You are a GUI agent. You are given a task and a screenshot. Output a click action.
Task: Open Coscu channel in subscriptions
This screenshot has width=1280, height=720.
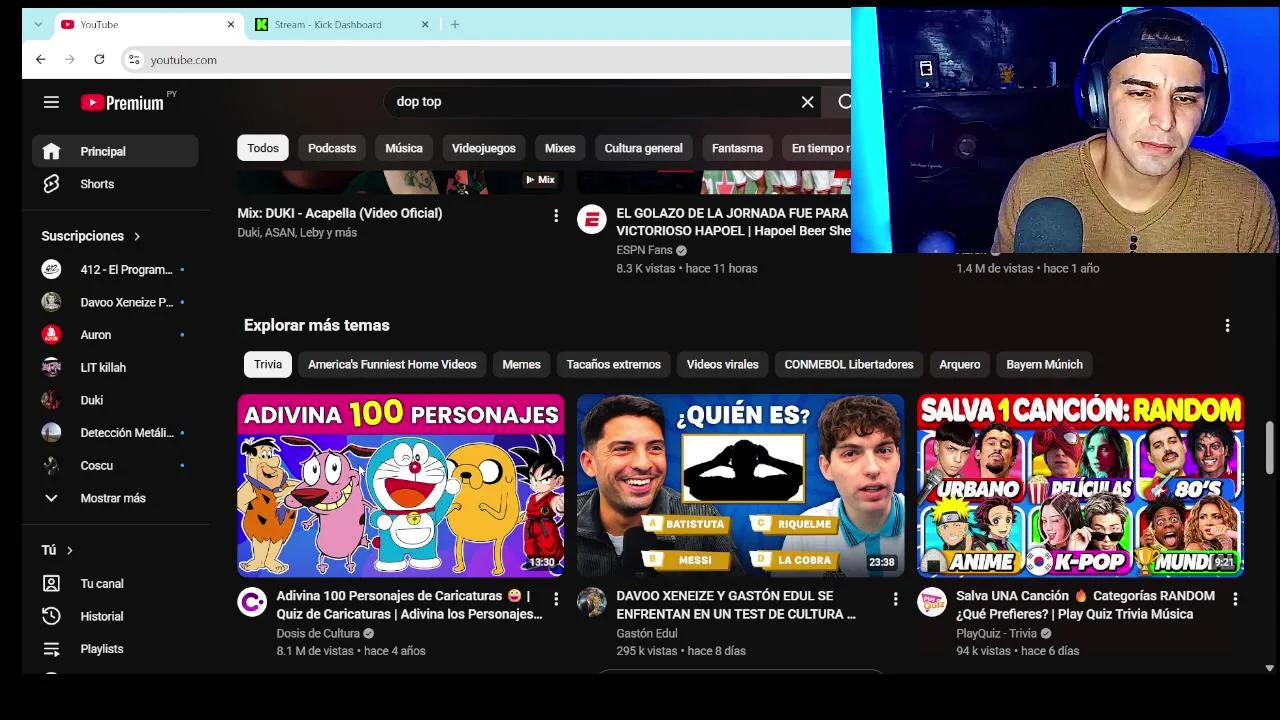click(116, 465)
